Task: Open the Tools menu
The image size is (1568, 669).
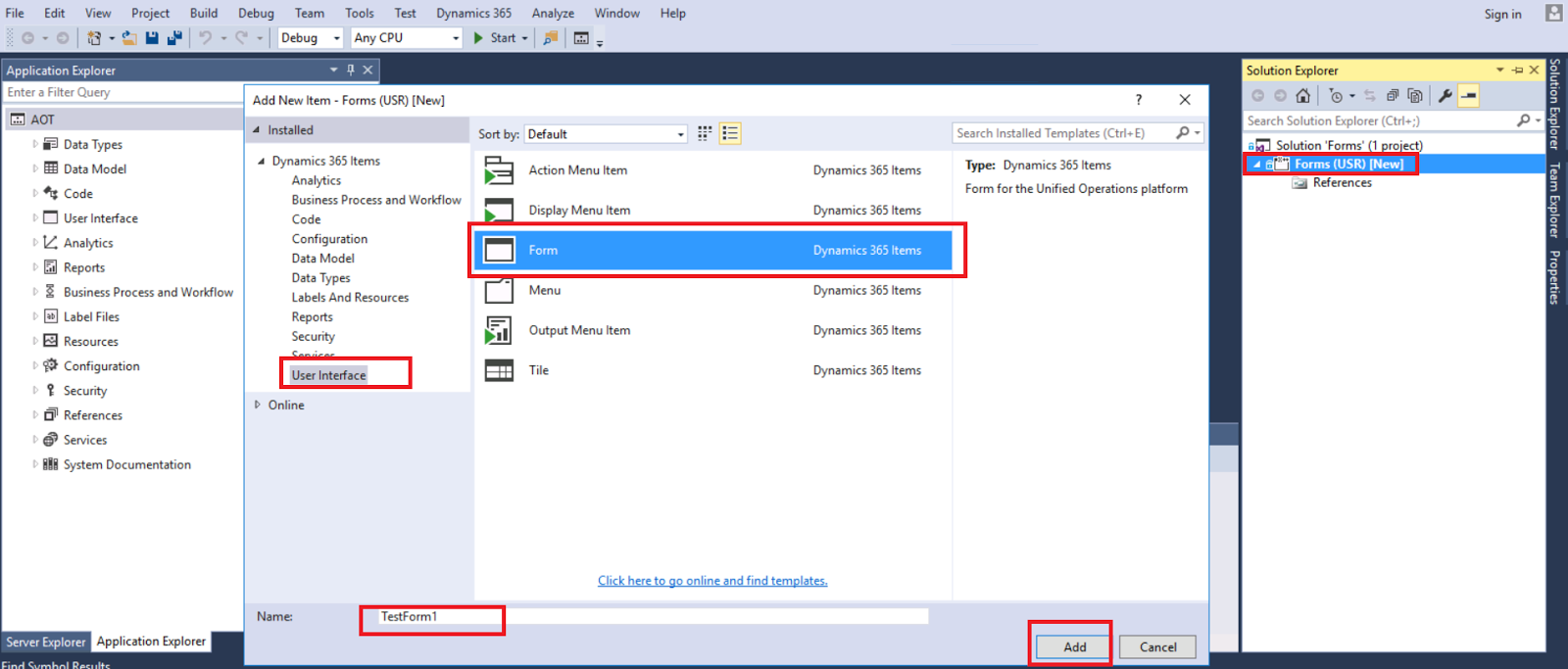Action: 360,13
